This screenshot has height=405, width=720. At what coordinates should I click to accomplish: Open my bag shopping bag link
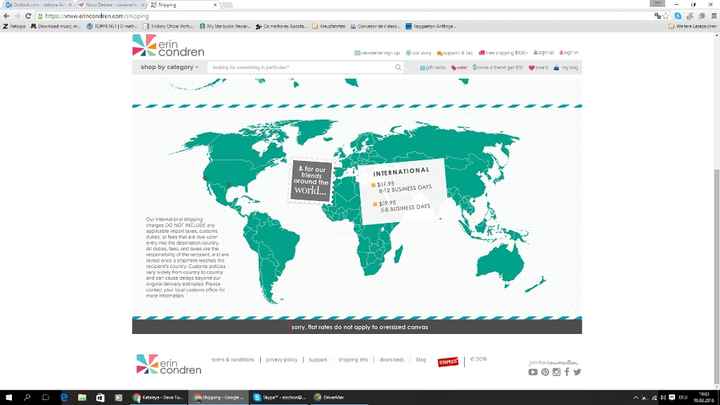[x=566, y=68]
